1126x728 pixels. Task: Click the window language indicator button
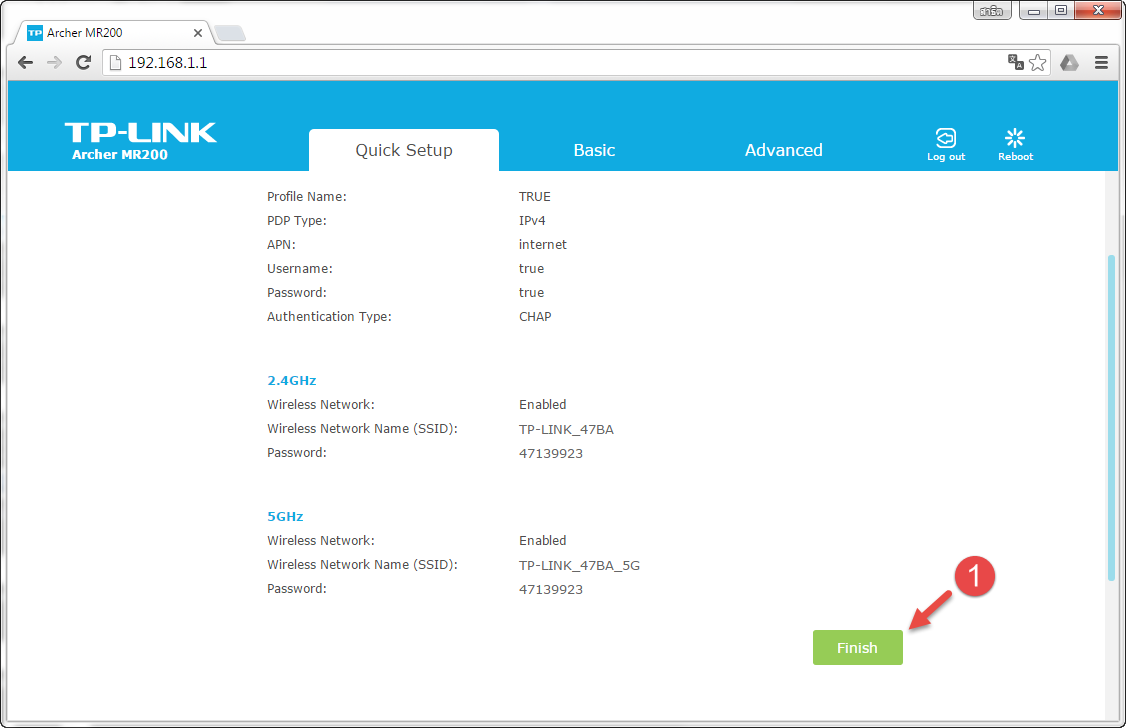tap(992, 10)
